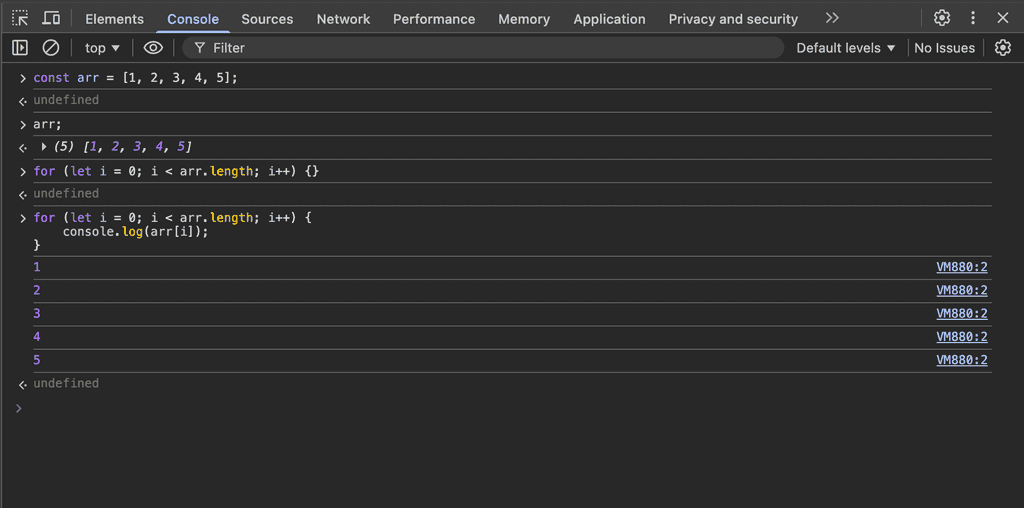This screenshot has height=508, width=1024.
Task: Open VM880:2 link beside output 5
Action: point(961,360)
